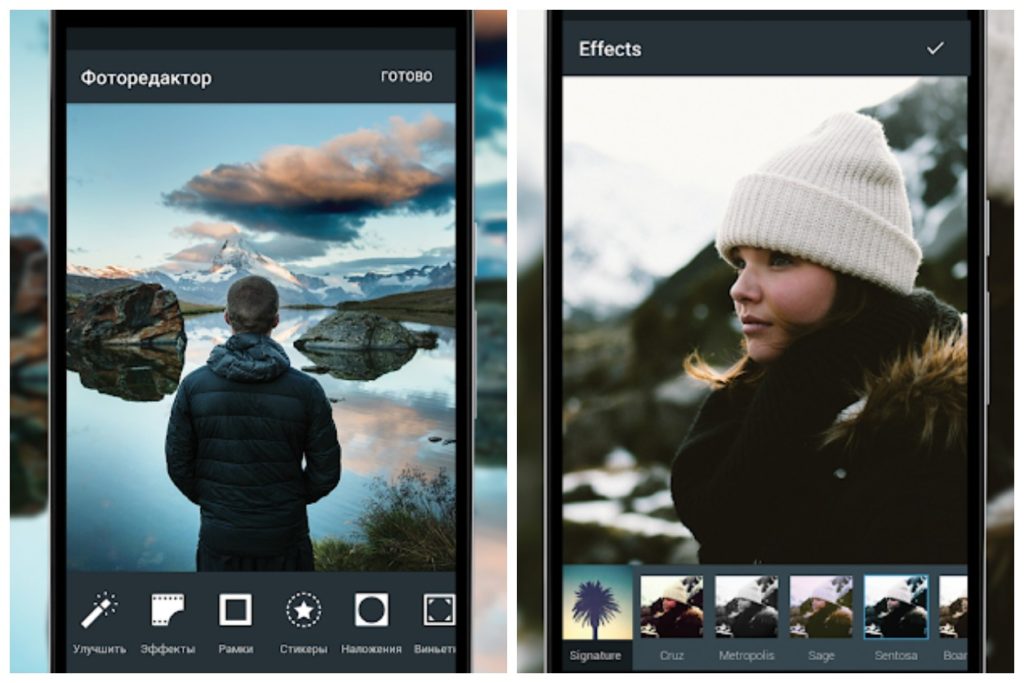Open the Эффекты film strip icon

[x=168, y=610]
